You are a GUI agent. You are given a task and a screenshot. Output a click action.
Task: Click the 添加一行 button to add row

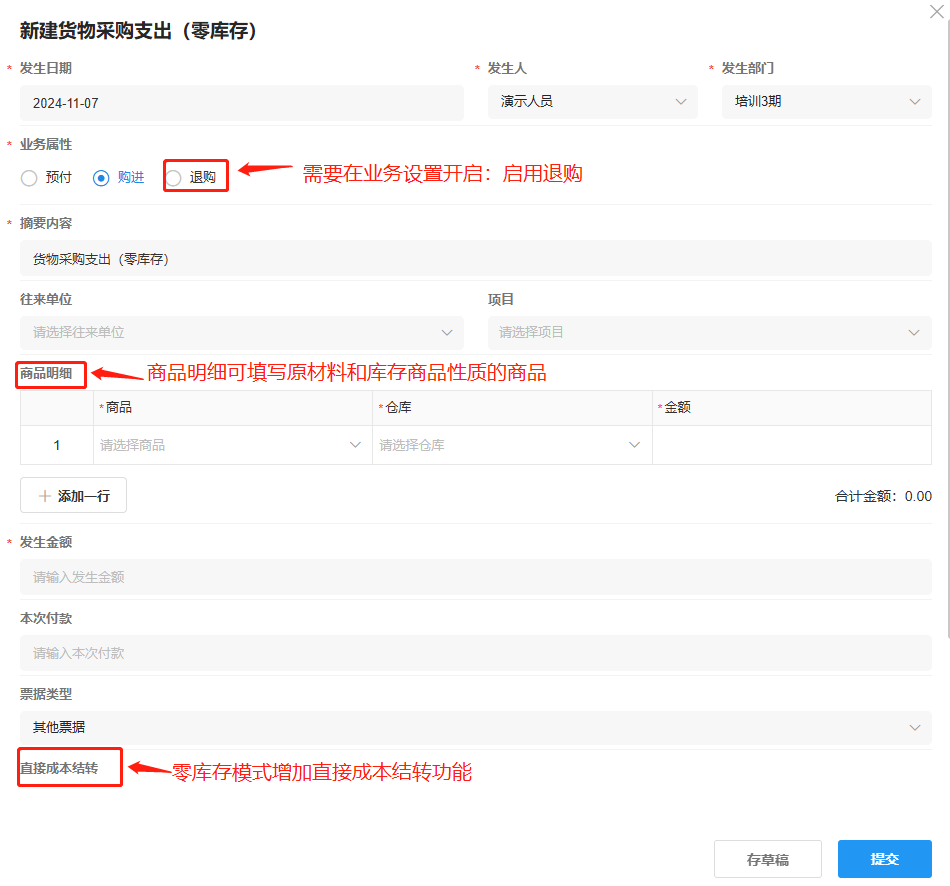pos(73,494)
